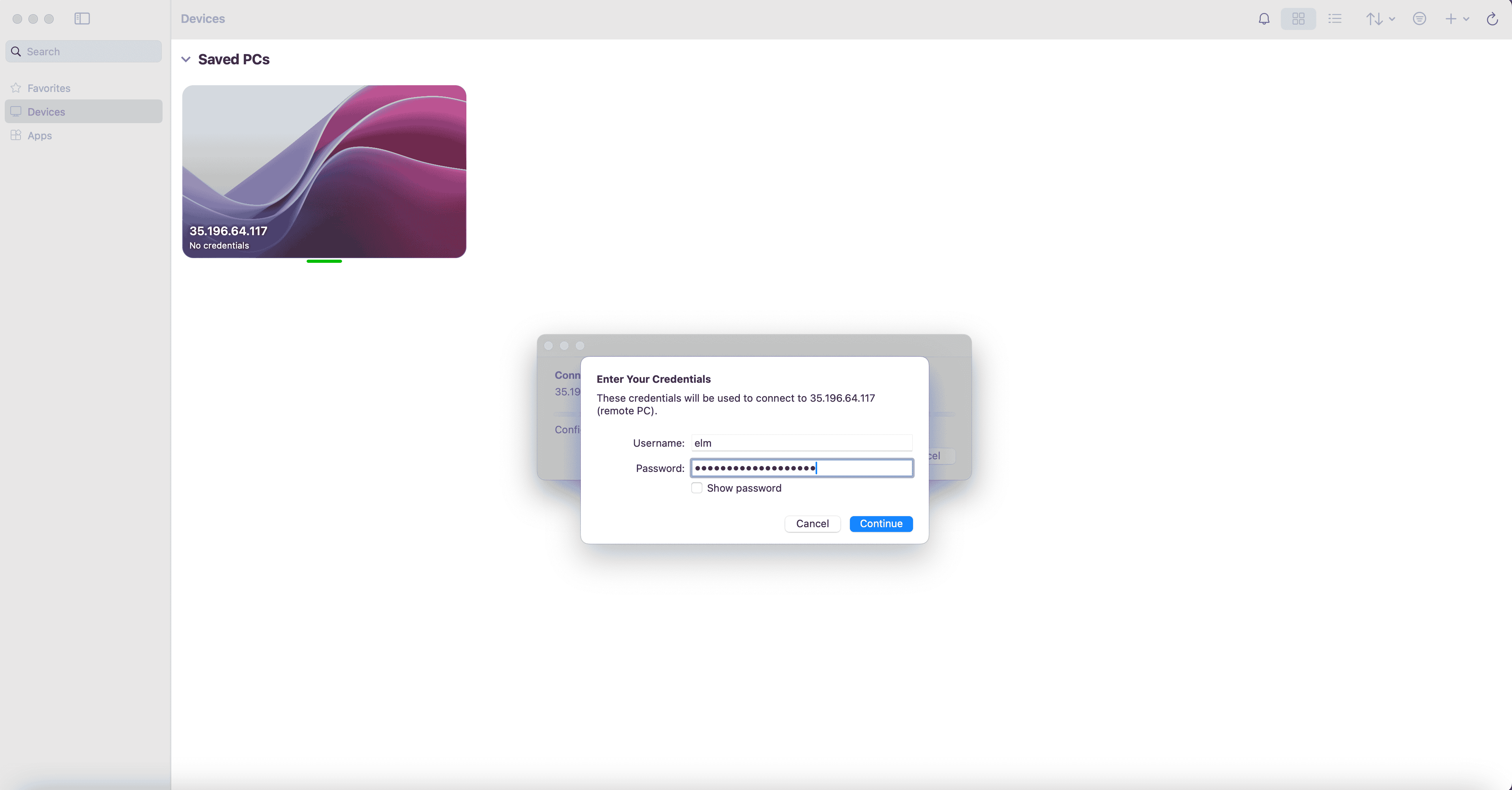Select Favorites in the sidebar
The image size is (1512, 790).
[49, 88]
